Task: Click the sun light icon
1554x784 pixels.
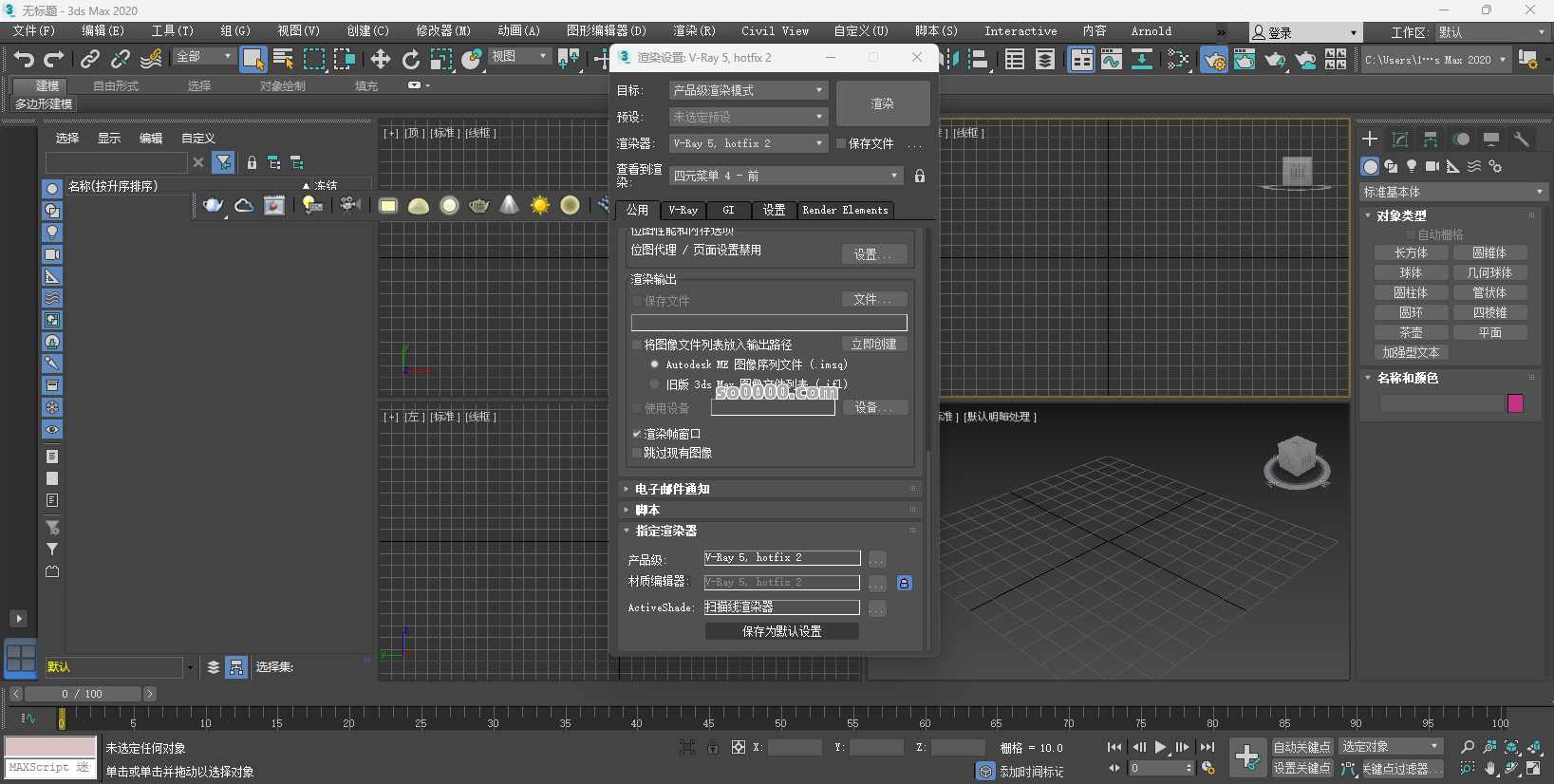Action: (539, 205)
